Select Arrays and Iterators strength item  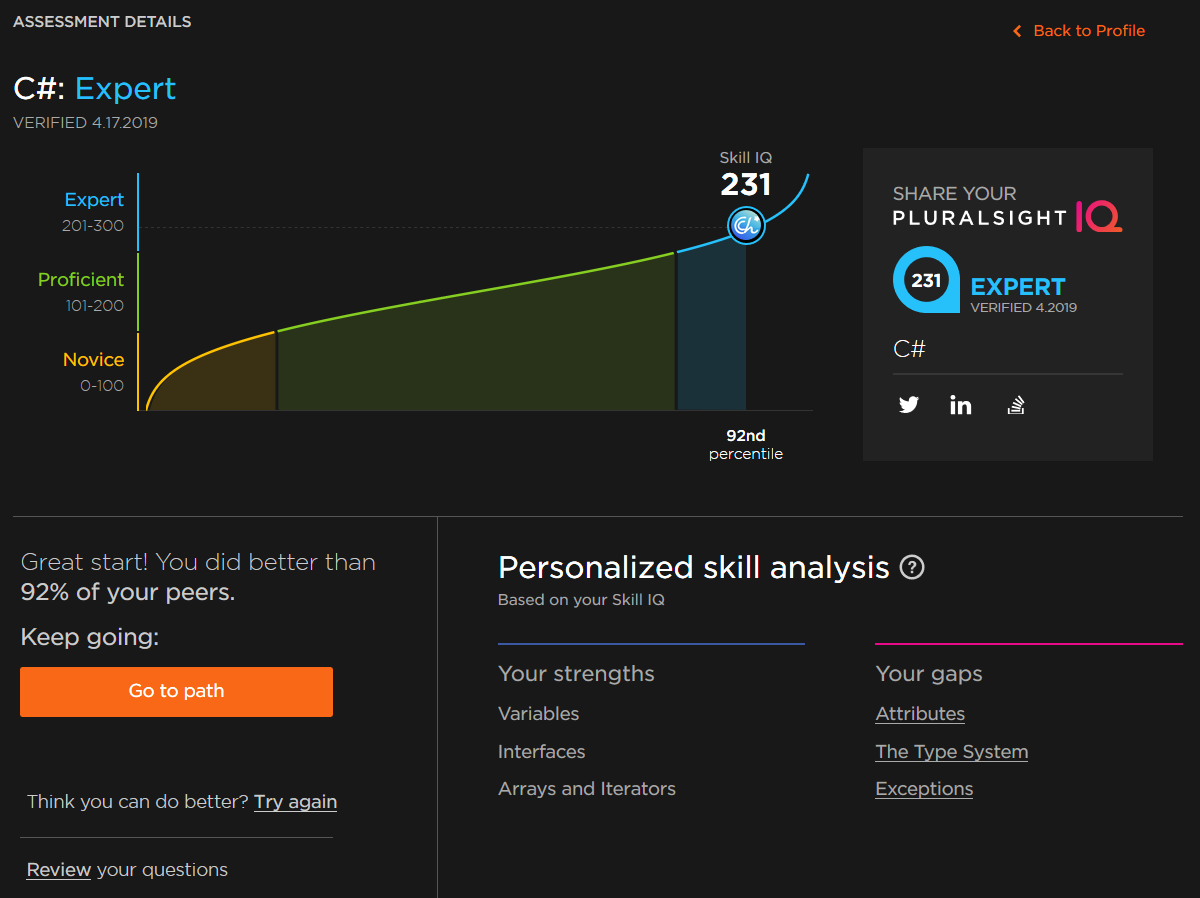point(587,789)
